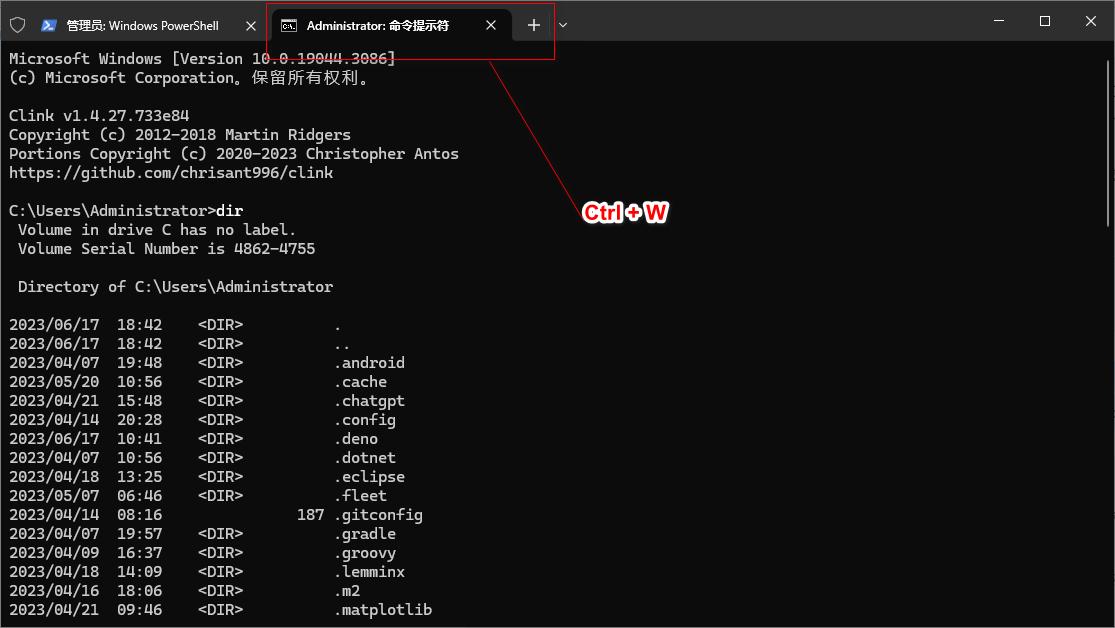Click the dir command text after the prompt
1115x628 pixels.
[x=231, y=210]
